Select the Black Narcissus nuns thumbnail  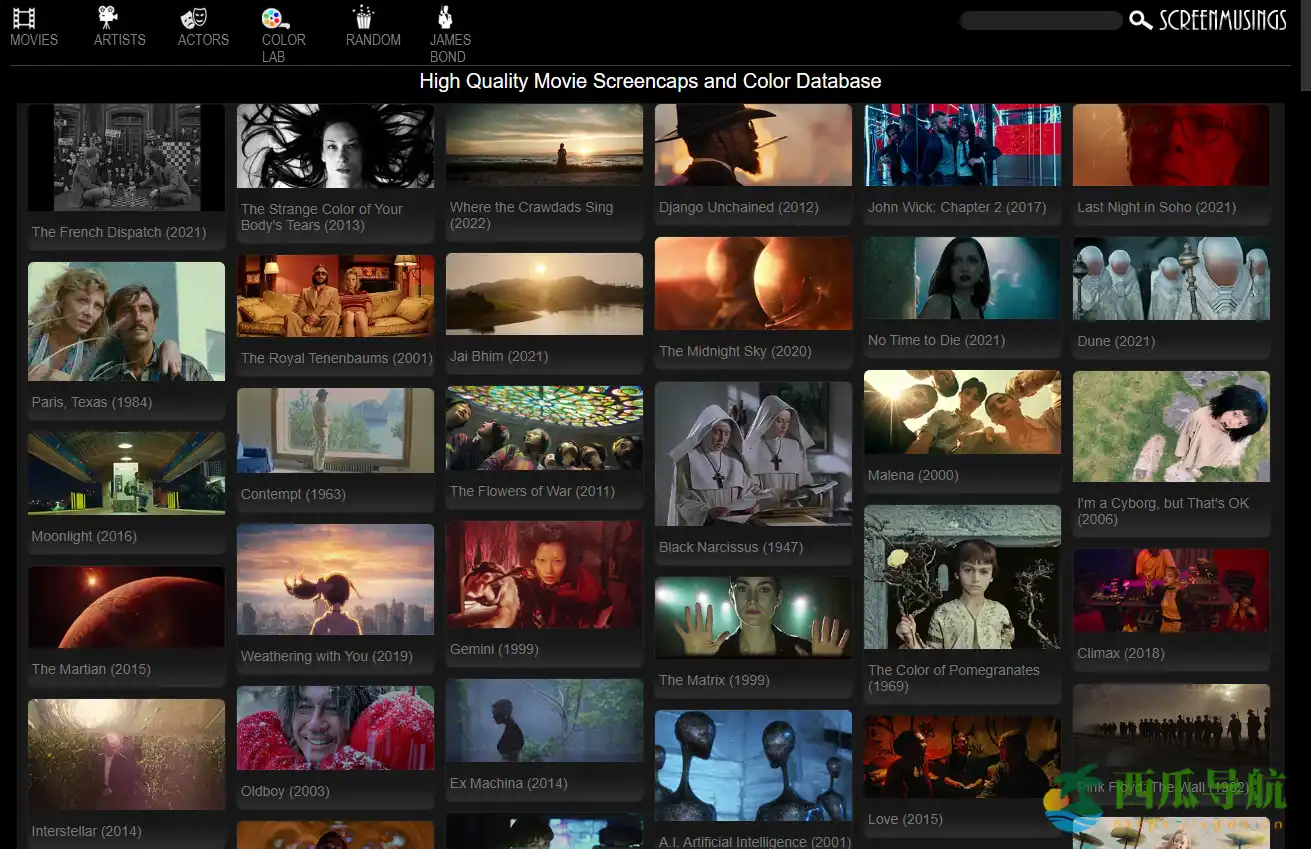[753, 453]
